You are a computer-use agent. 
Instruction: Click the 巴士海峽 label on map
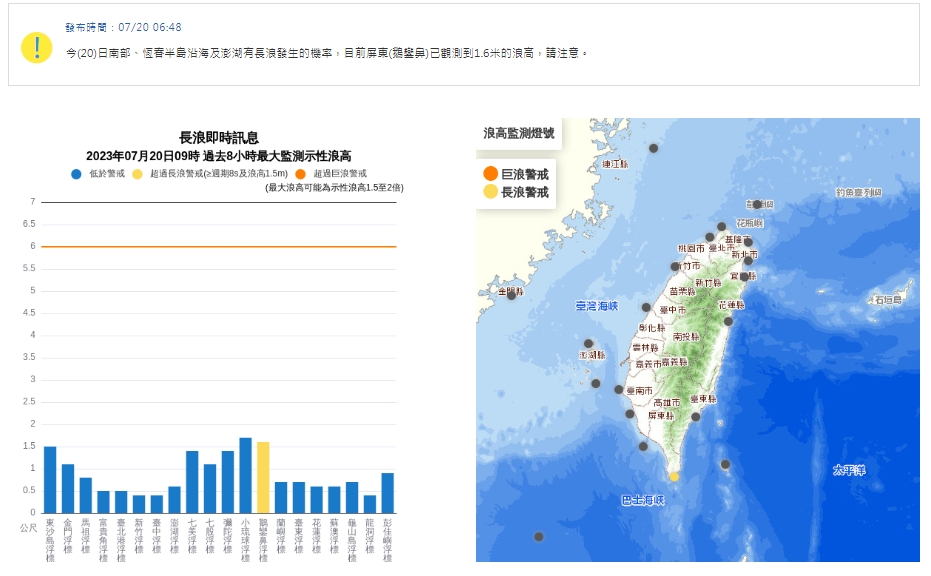click(x=642, y=501)
